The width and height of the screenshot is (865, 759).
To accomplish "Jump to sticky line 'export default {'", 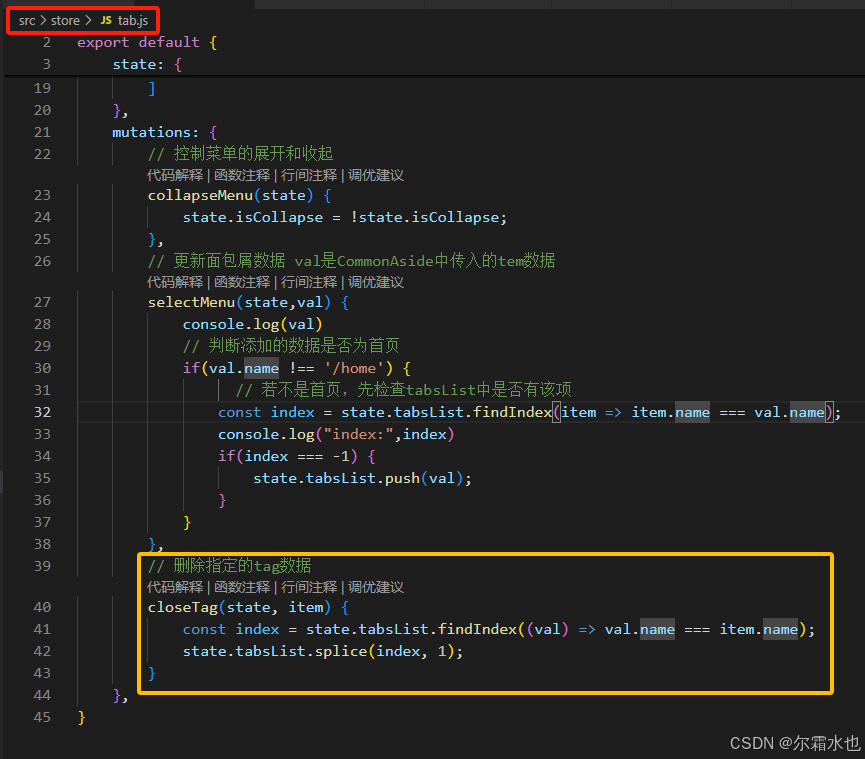I will click(147, 42).
